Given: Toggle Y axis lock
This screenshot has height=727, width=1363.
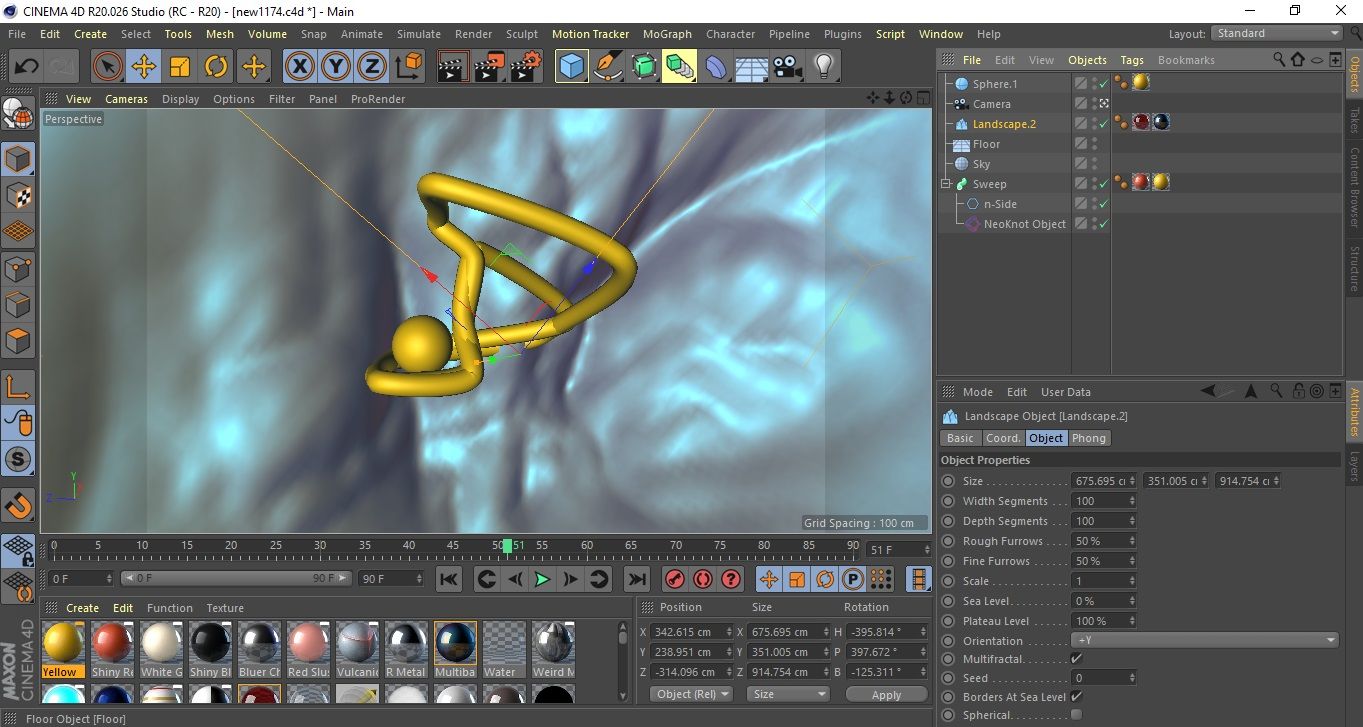Looking at the screenshot, I should [336, 67].
